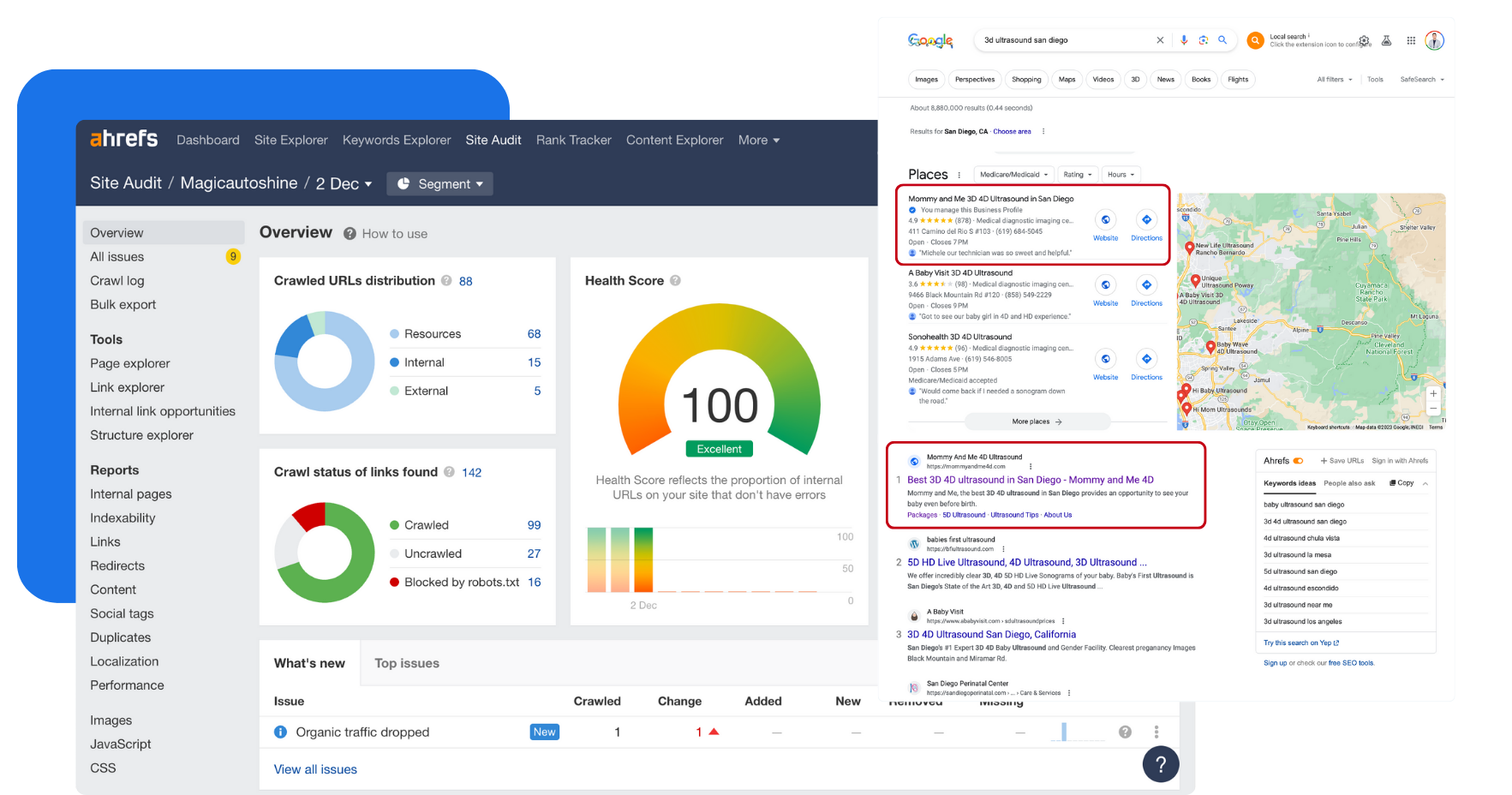Screen dimensions: 1512x795
Task: Click the help icon beside How to use
Action: coord(350,234)
